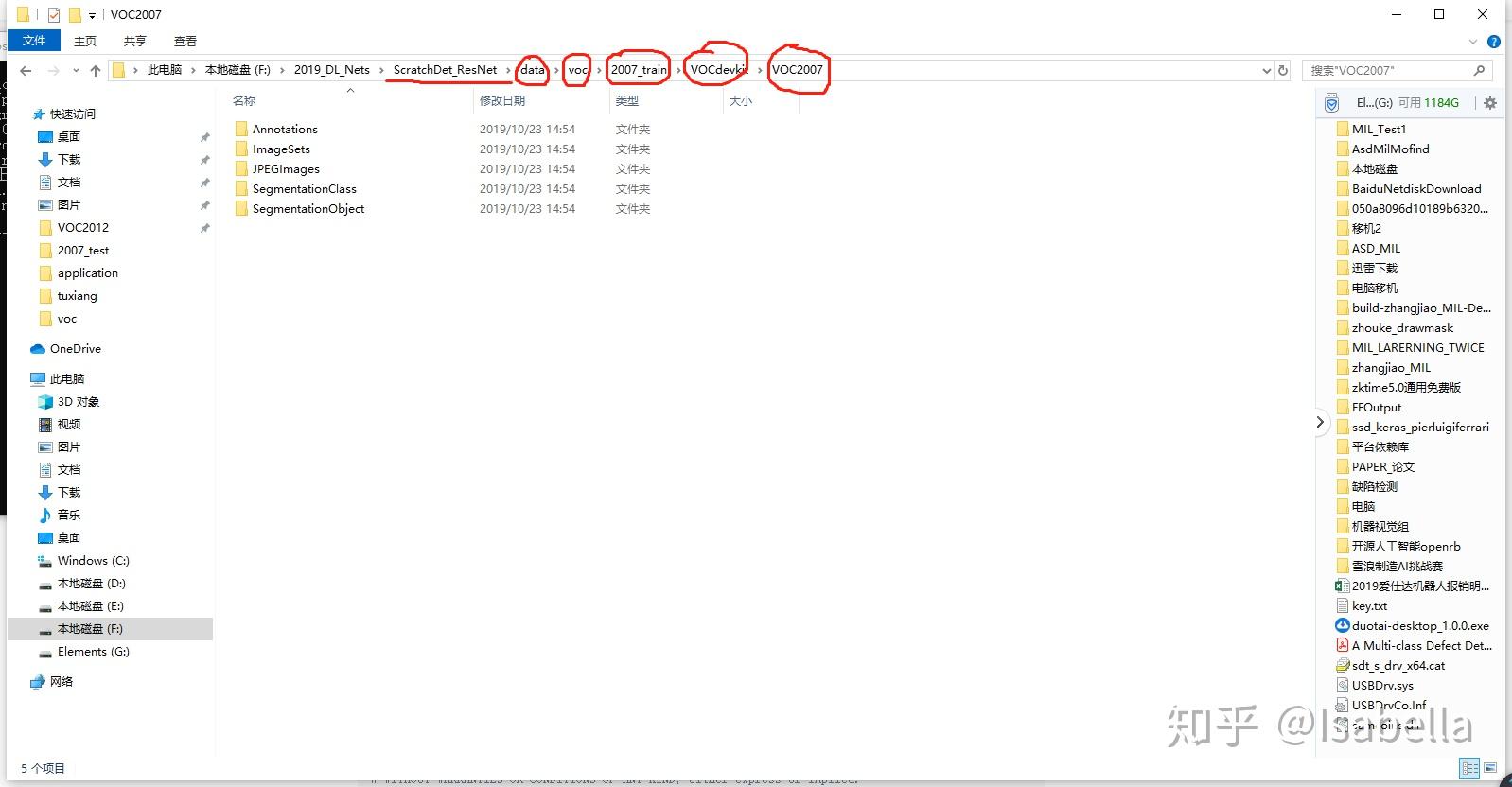This screenshot has width=1512, height=787.
Task: Switch to details view in status bar
Action: click(1469, 768)
